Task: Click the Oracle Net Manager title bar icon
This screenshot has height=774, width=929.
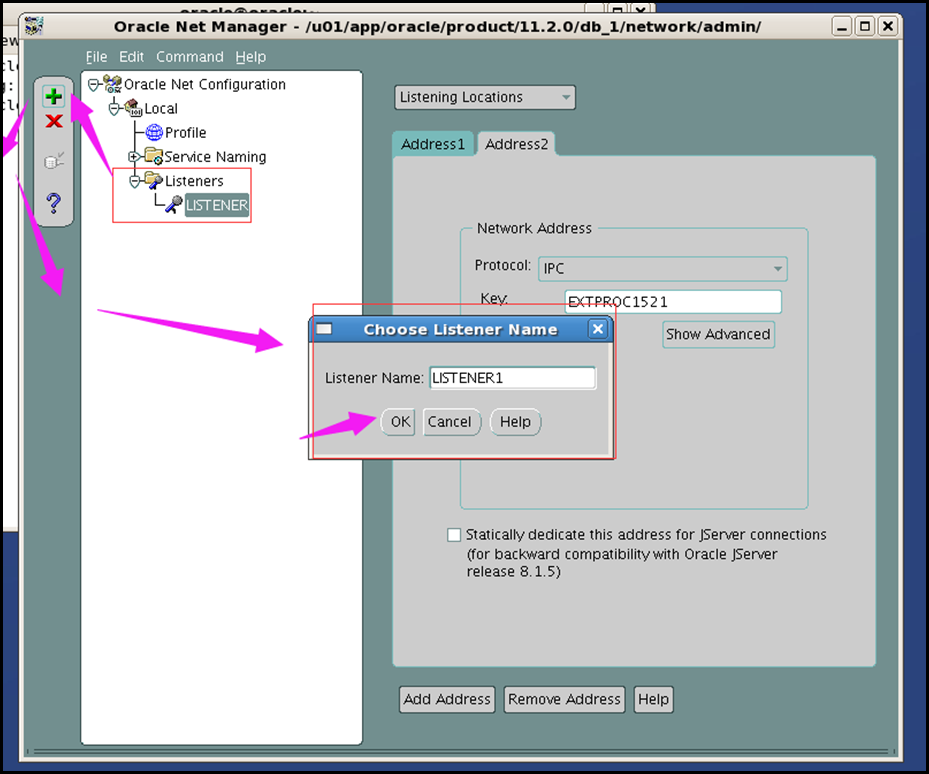Action: coord(34,26)
